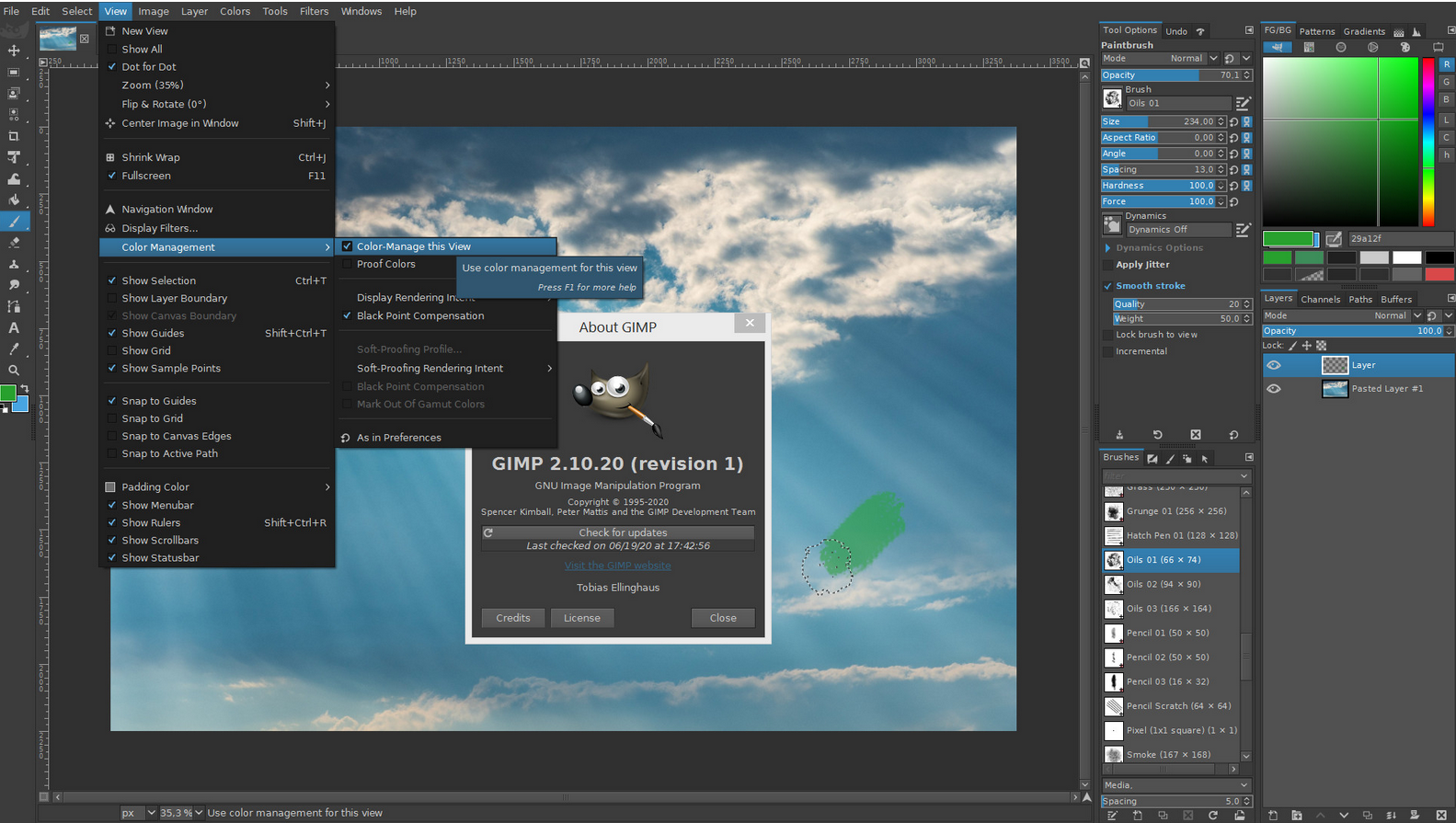Switch to the Channels tab
The height and width of the screenshot is (823, 1456).
1320,300
